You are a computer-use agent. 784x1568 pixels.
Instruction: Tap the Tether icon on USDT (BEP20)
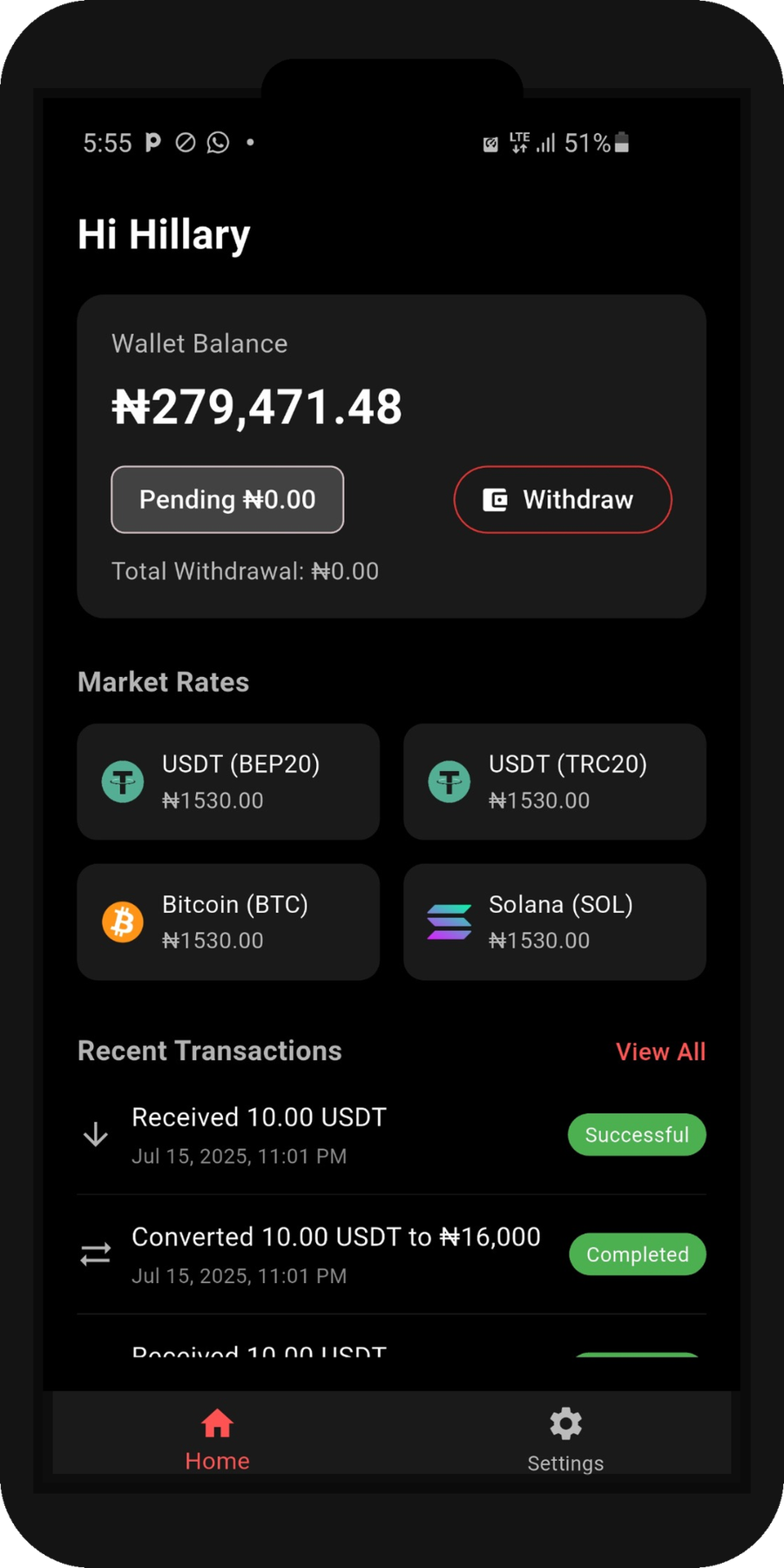123,781
